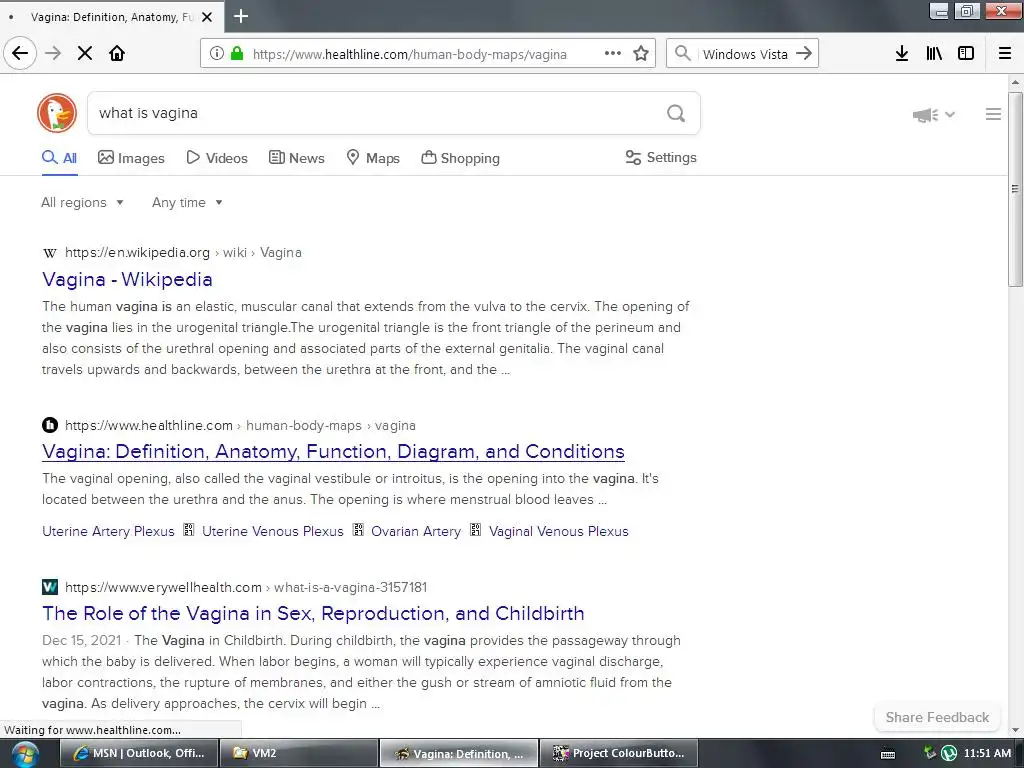
Task: Click the Healthline favicon beside result URL
Action: click(x=50, y=425)
